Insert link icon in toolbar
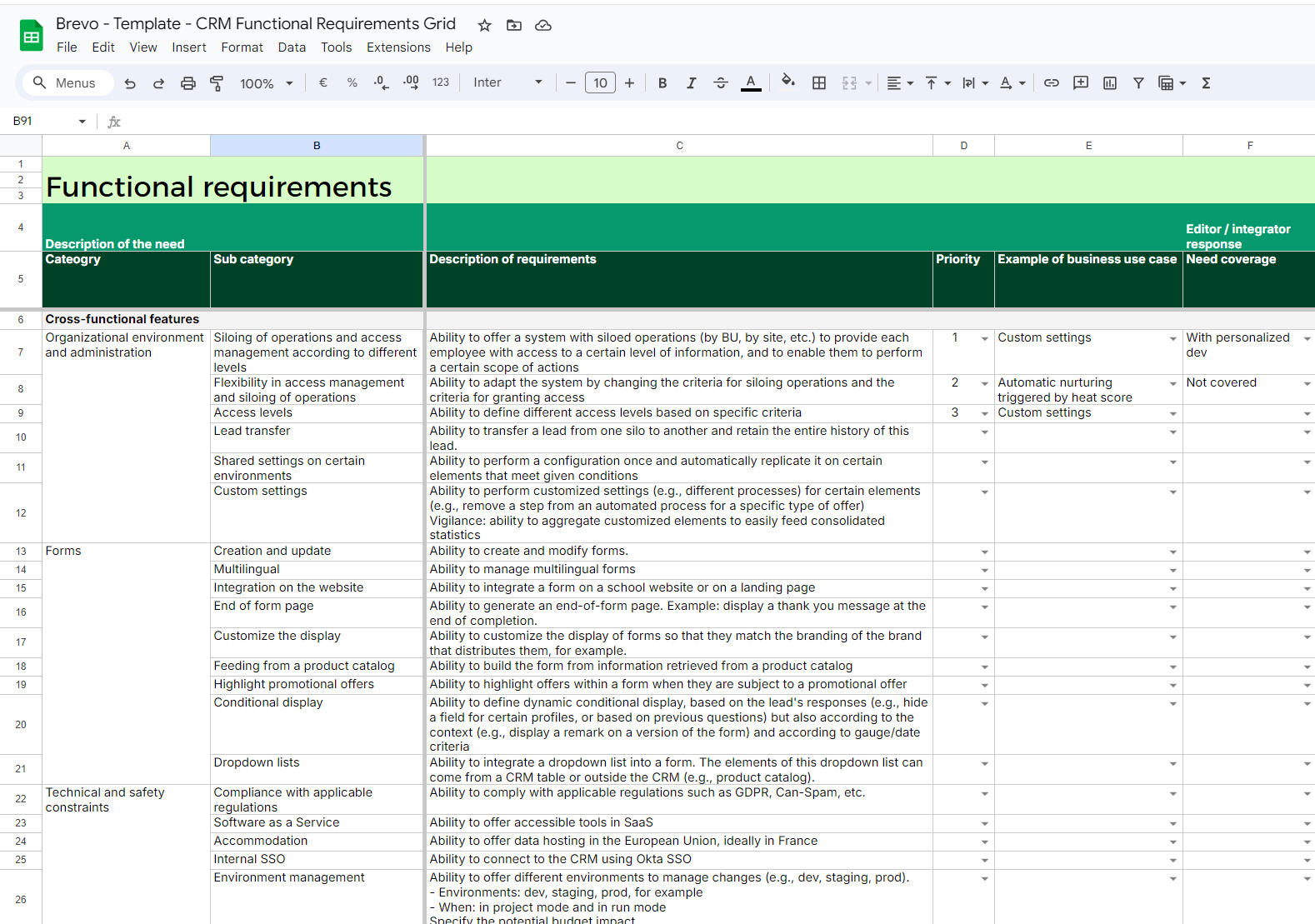The height and width of the screenshot is (924, 1315). (1052, 83)
